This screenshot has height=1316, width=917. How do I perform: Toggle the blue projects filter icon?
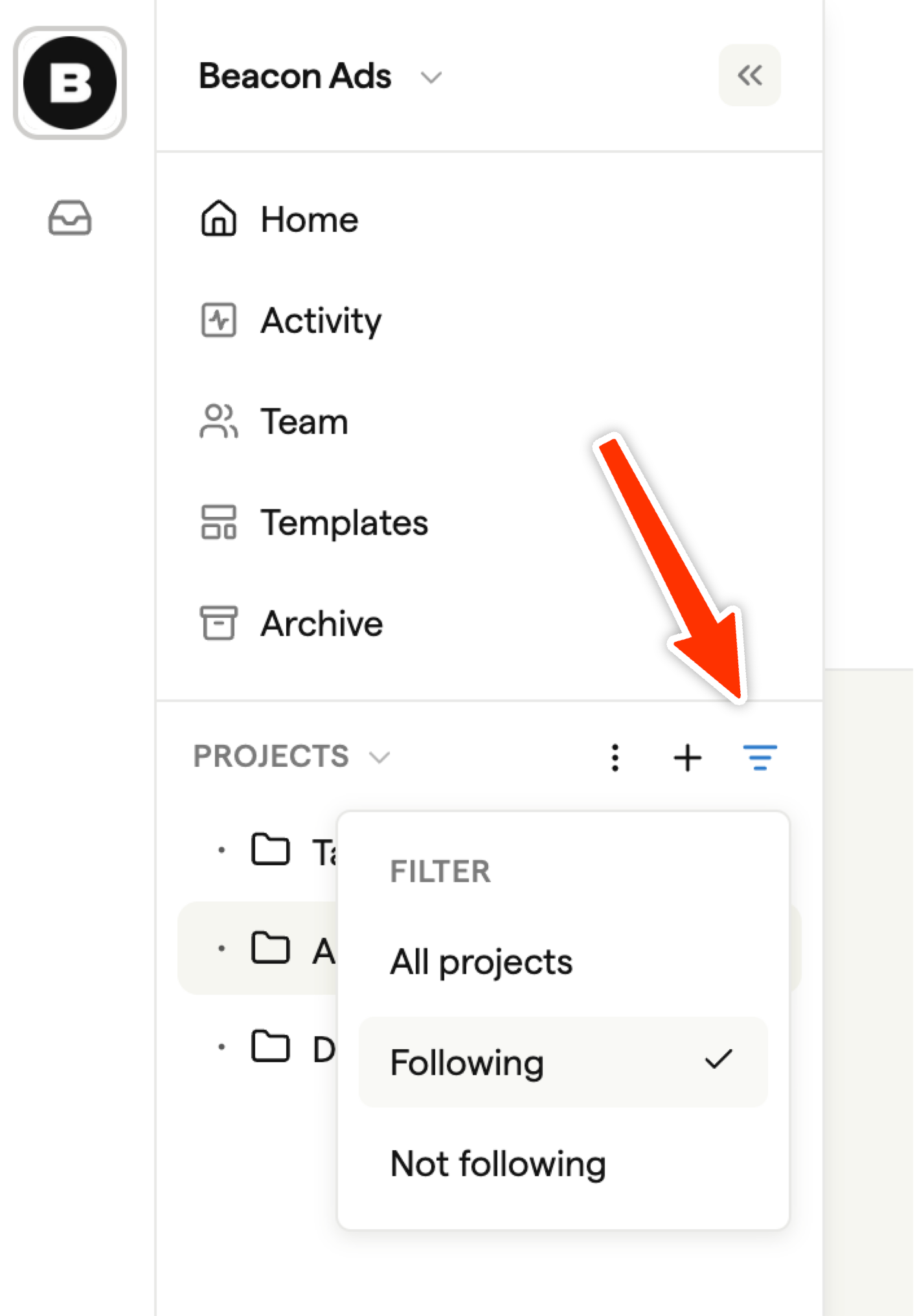760,758
